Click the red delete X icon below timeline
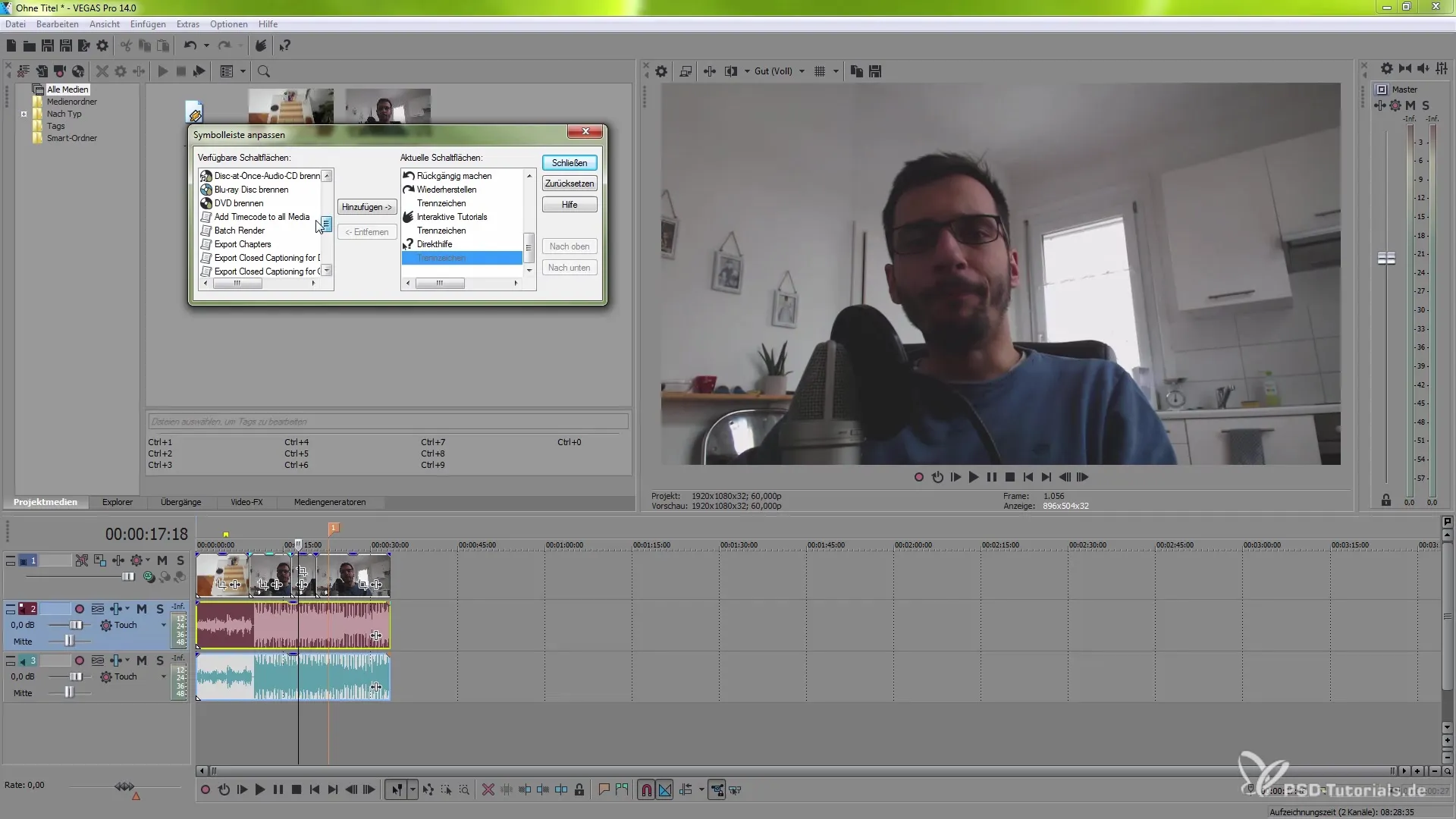 488,790
